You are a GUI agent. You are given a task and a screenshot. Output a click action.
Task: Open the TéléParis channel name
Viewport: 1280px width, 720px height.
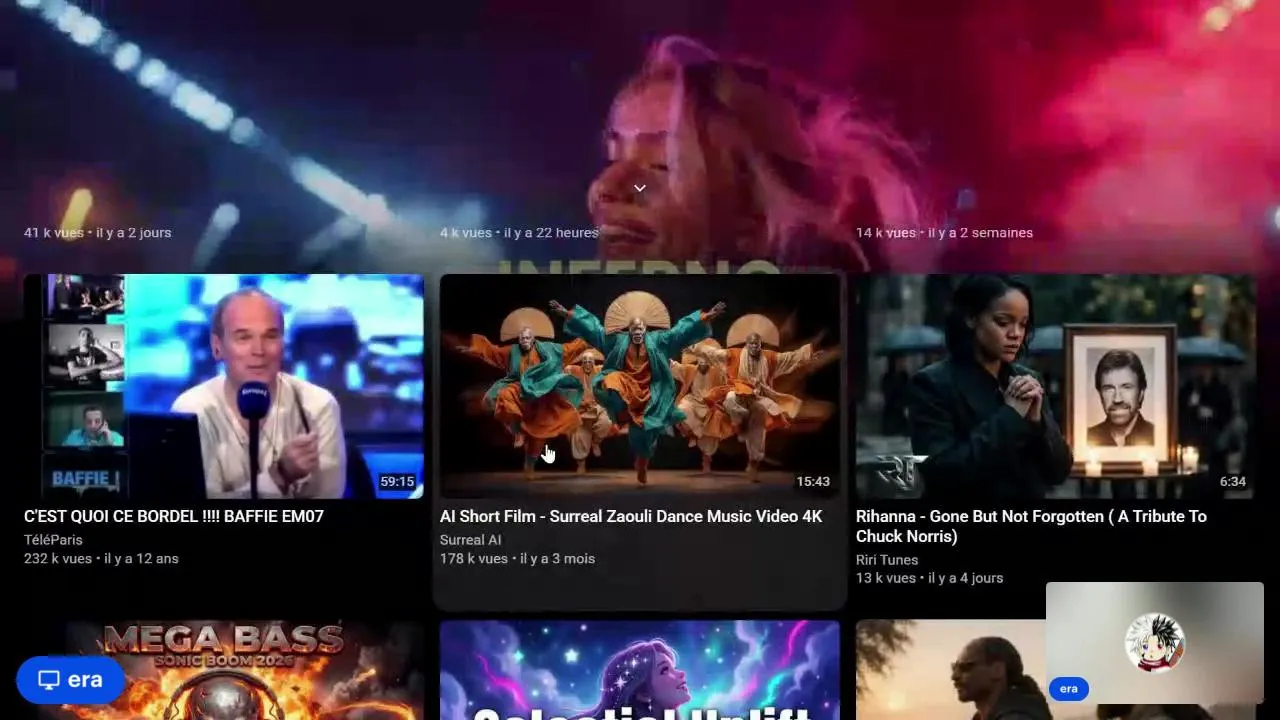click(53, 540)
